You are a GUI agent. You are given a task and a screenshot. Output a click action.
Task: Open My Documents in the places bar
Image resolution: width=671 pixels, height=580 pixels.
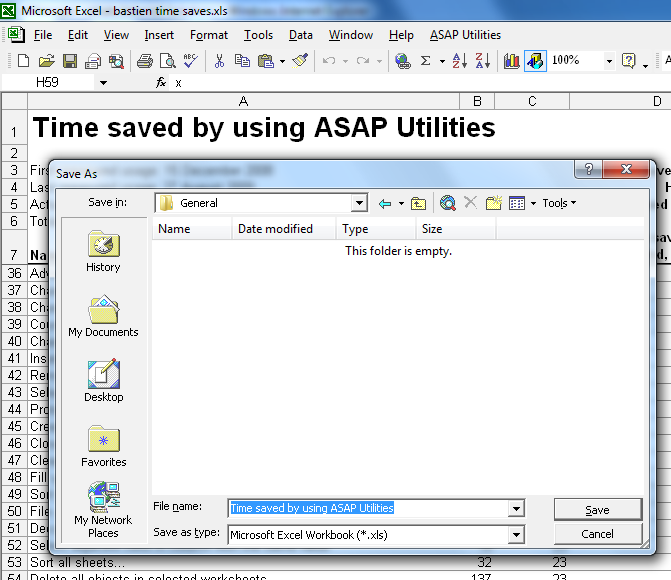[103, 316]
